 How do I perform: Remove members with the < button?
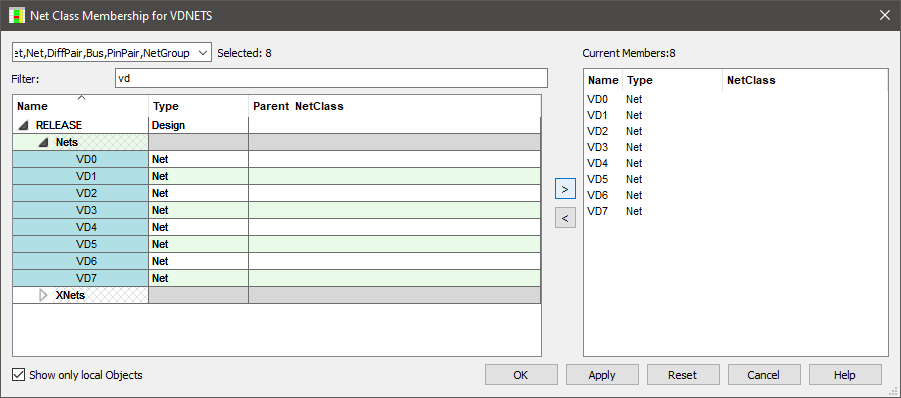click(565, 218)
